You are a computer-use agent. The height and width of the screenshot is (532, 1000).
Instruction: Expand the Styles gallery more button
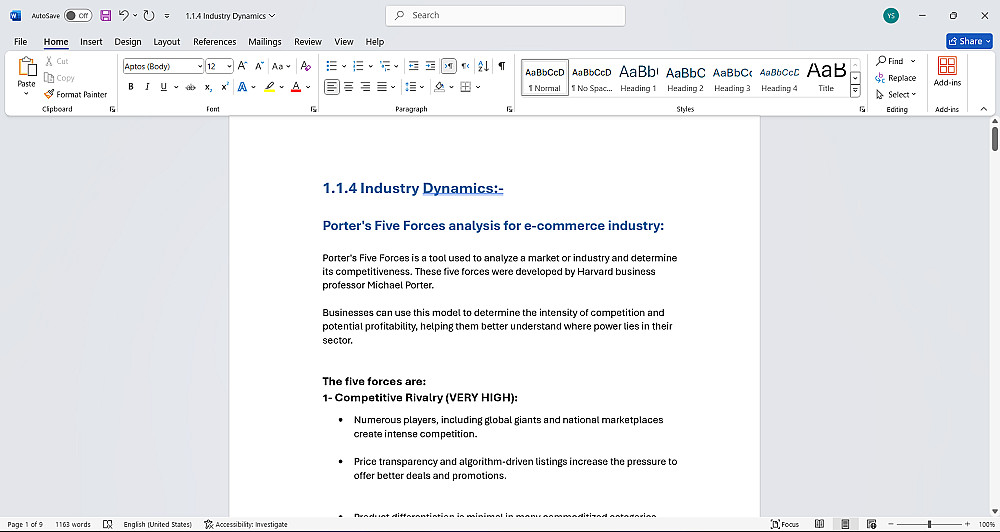(855, 91)
